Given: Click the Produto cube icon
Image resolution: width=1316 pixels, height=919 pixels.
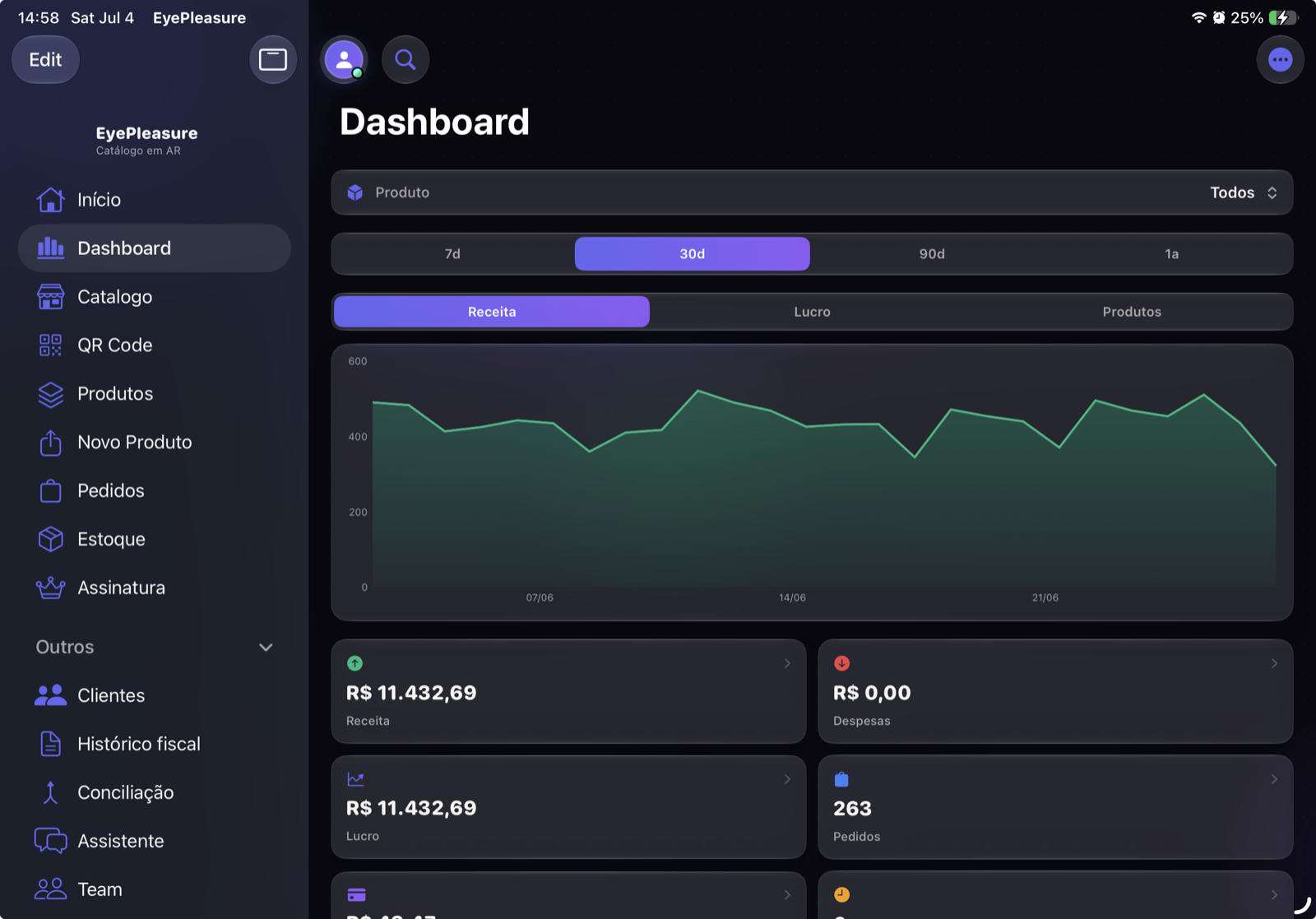Looking at the screenshot, I should (355, 193).
